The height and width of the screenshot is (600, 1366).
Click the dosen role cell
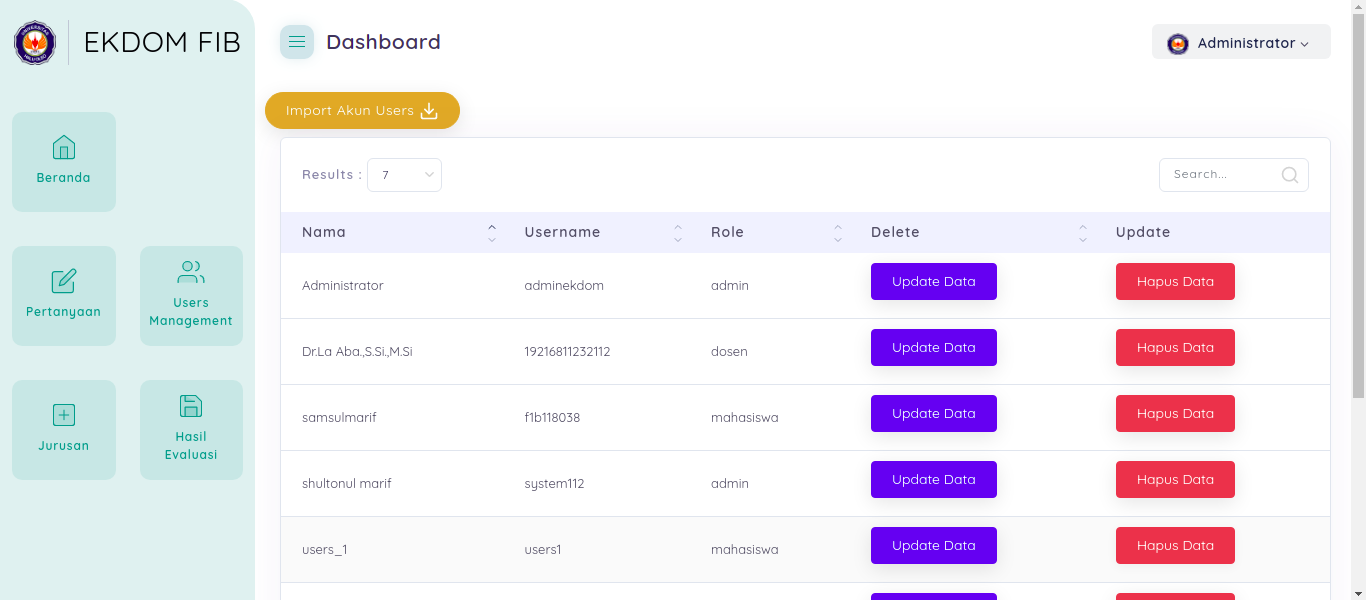(x=729, y=352)
